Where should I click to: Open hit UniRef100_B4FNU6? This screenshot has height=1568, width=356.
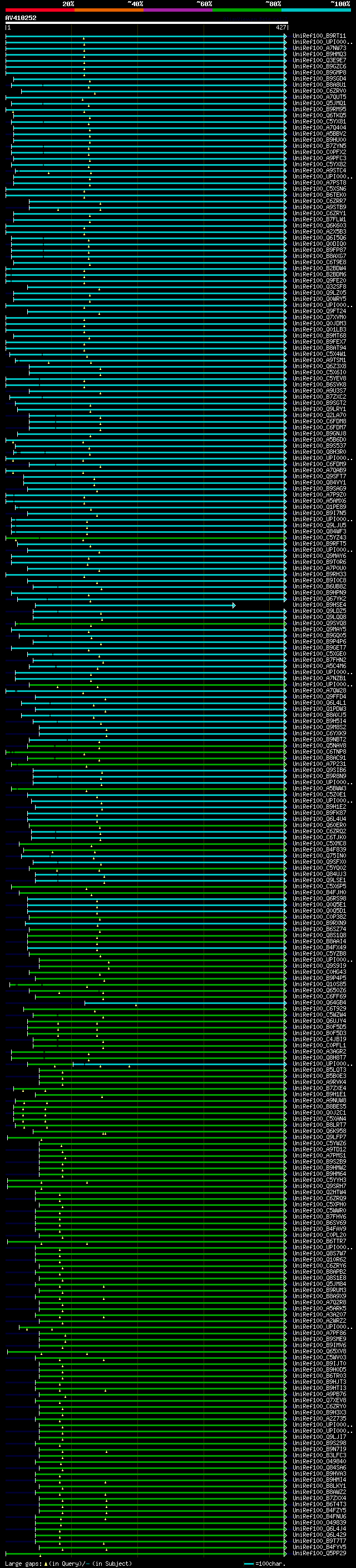(319, 1517)
